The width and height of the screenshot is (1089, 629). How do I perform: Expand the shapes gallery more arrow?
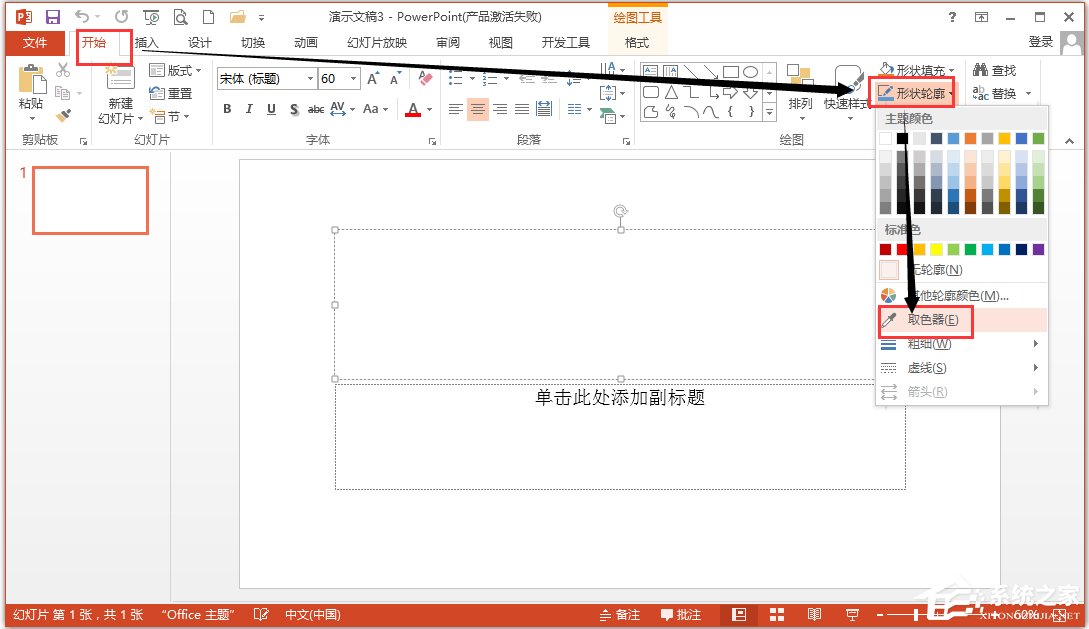coord(770,111)
